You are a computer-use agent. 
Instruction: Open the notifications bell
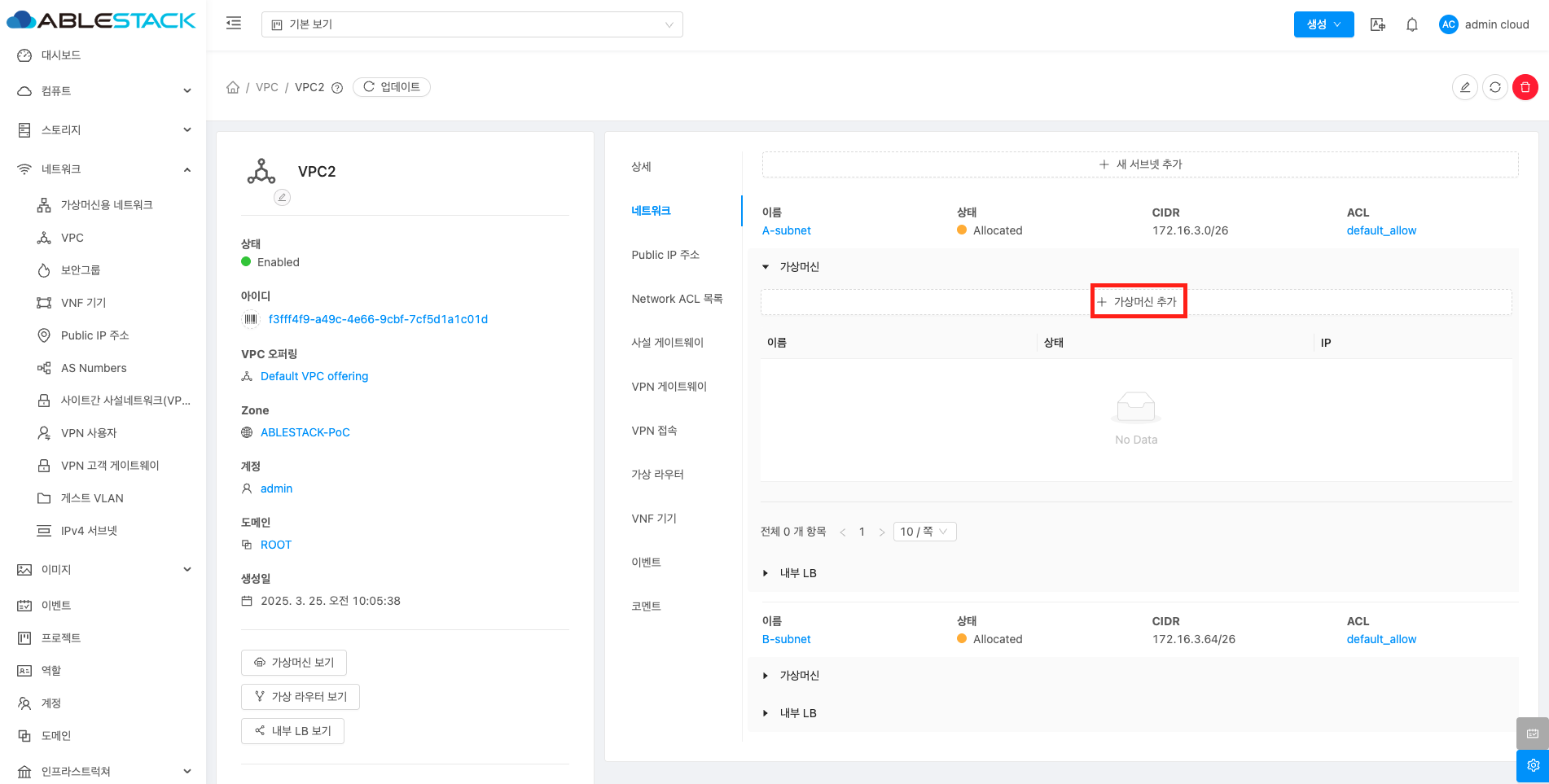pyautogui.click(x=1412, y=24)
